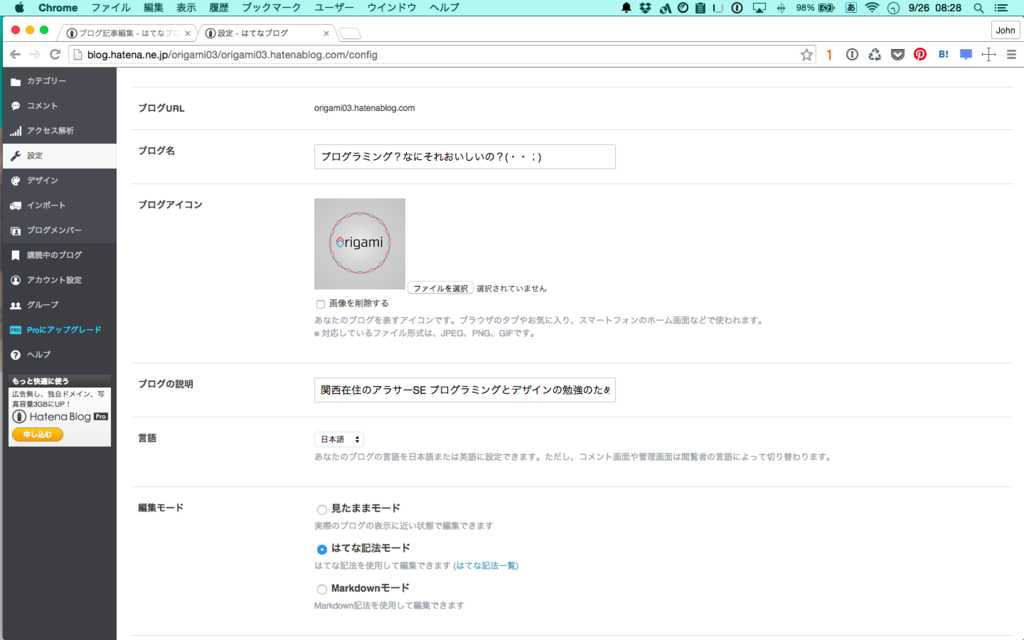
Task: Go back with the back arrow
Action: pos(15,55)
